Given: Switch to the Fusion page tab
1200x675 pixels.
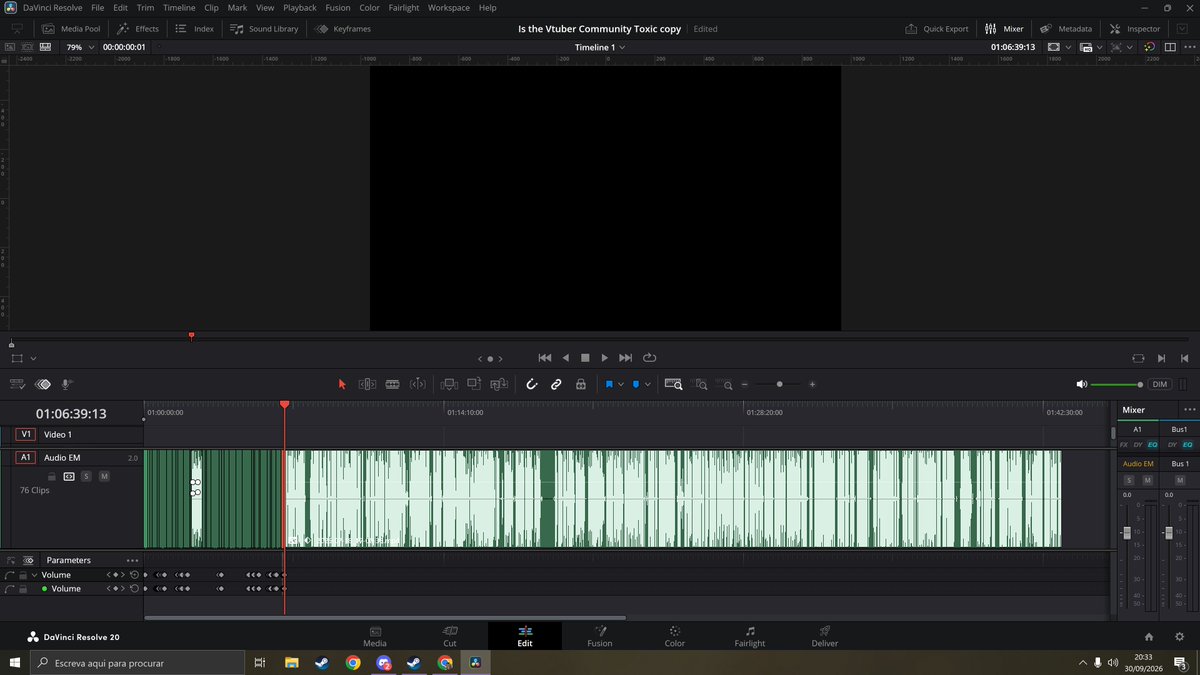Looking at the screenshot, I should pyautogui.click(x=600, y=636).
